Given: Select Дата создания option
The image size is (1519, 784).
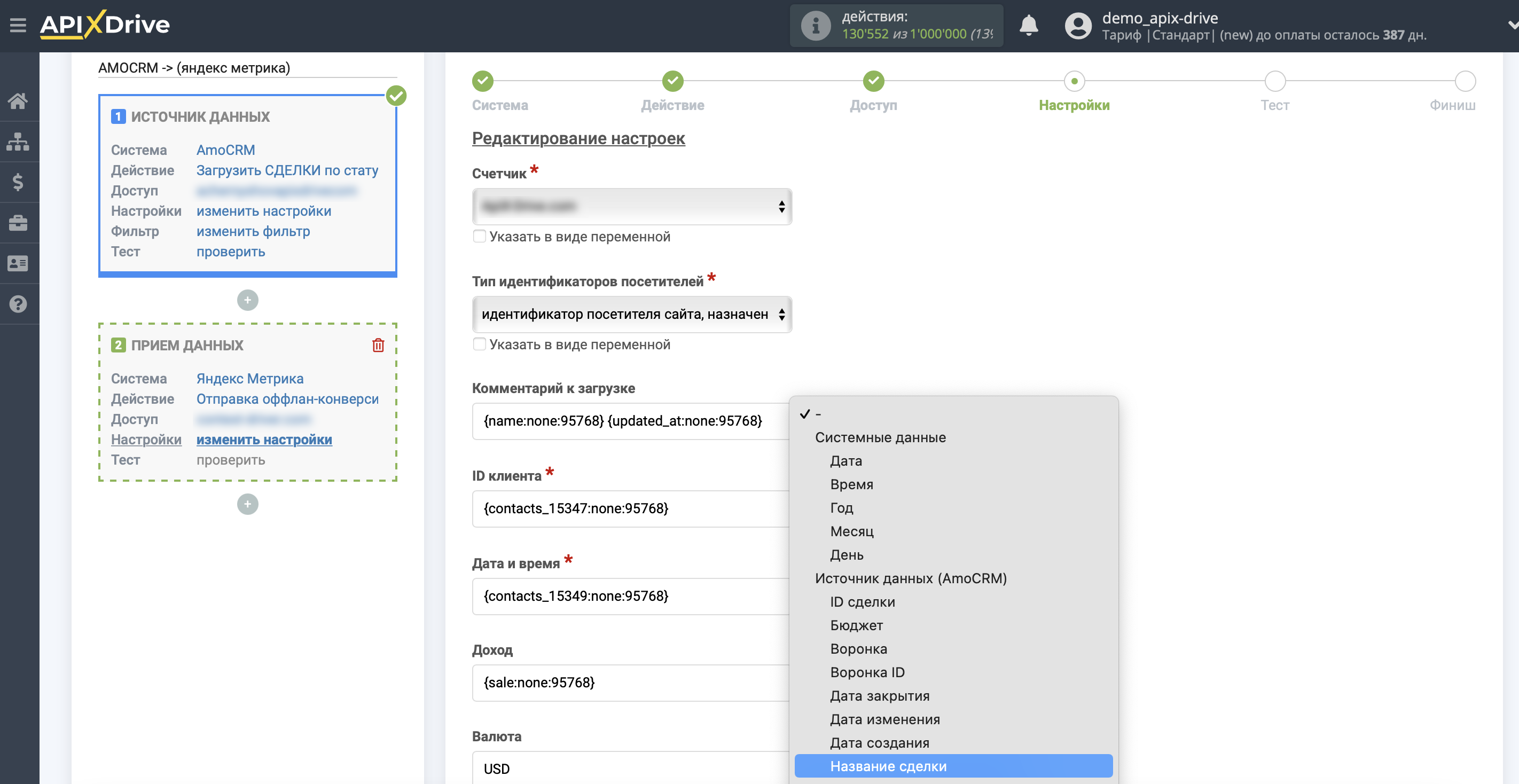Looking at the screenshot, I should (953, 743).
